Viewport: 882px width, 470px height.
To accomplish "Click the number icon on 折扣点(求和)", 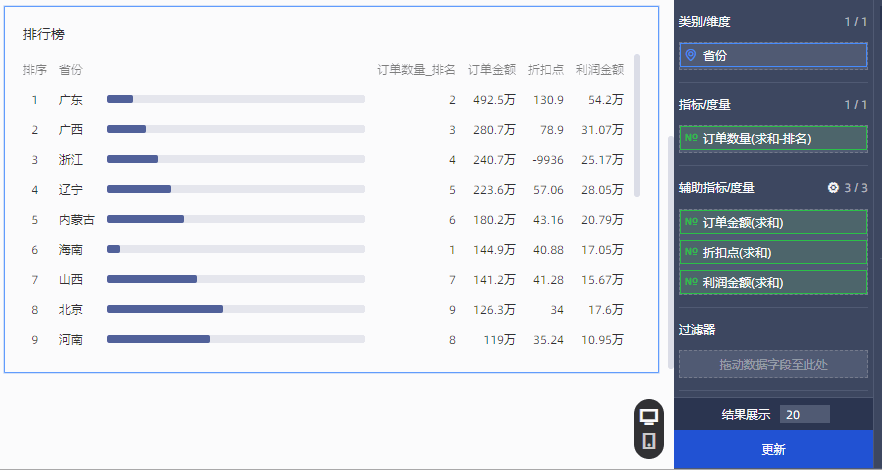I will coord(691,252).
